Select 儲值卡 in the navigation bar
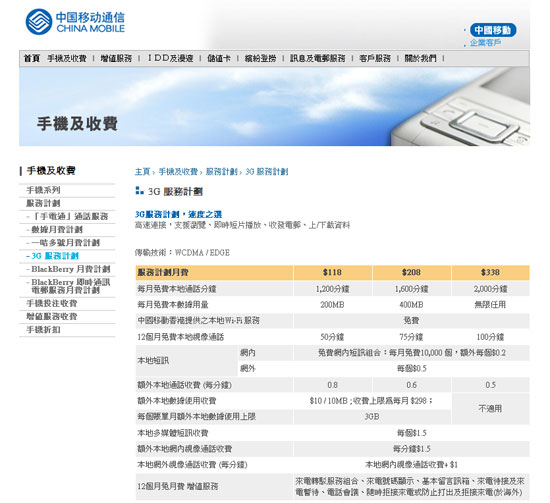This screenshot has width=550, height=503. [x=219, y=58]
